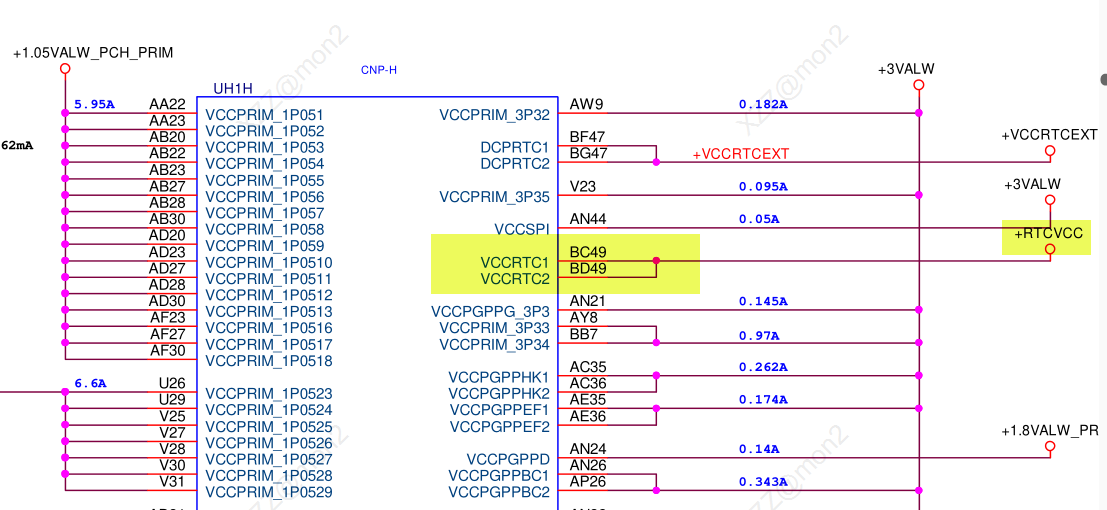Click pin name DCPRTC2

513,164
